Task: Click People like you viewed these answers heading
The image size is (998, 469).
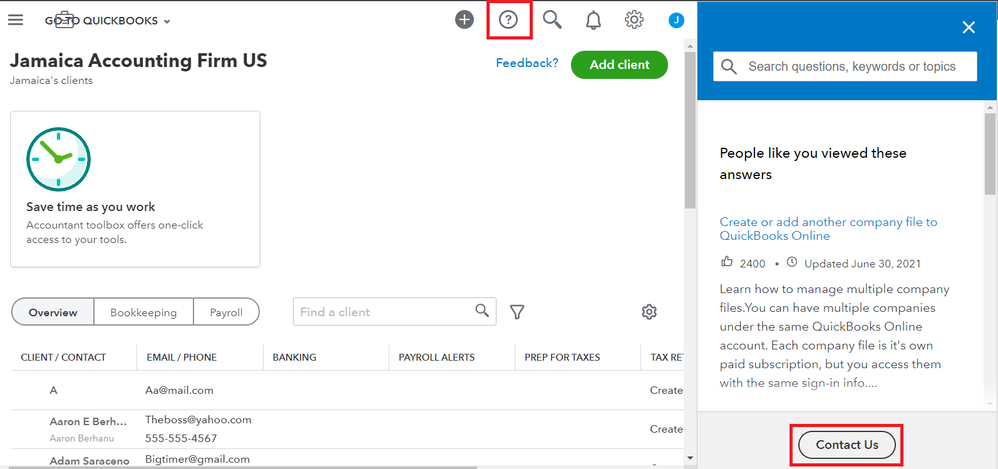Action: (x=813, y=164)
